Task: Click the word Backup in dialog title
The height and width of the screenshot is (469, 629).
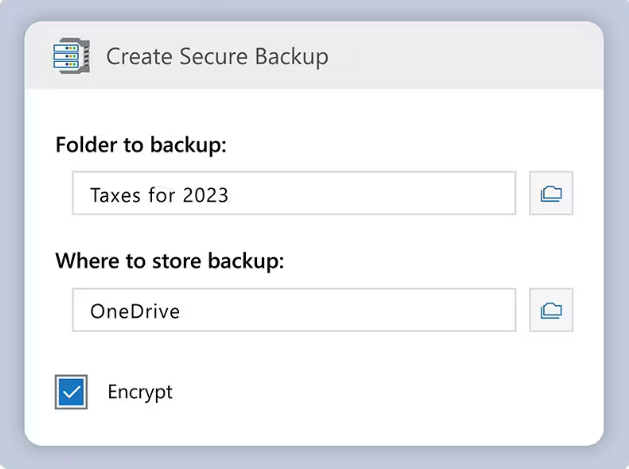Action: click(290, 56)
